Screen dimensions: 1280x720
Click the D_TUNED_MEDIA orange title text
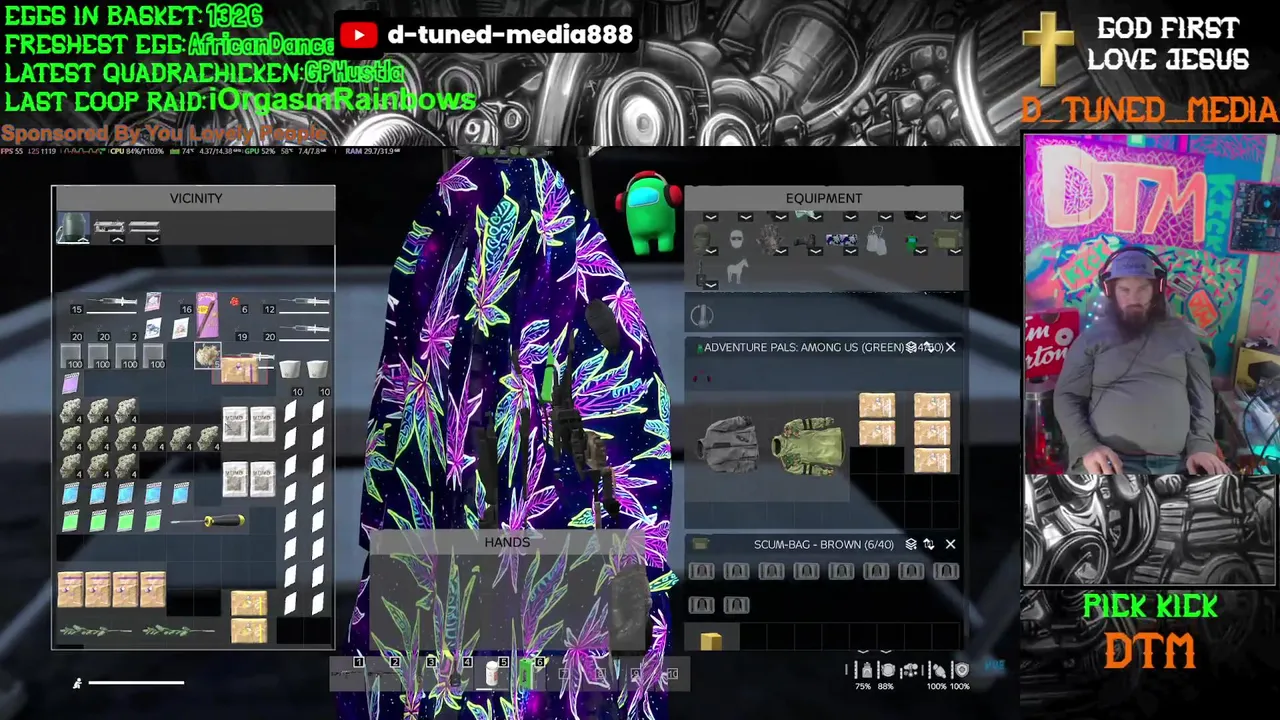[1149, 110]
